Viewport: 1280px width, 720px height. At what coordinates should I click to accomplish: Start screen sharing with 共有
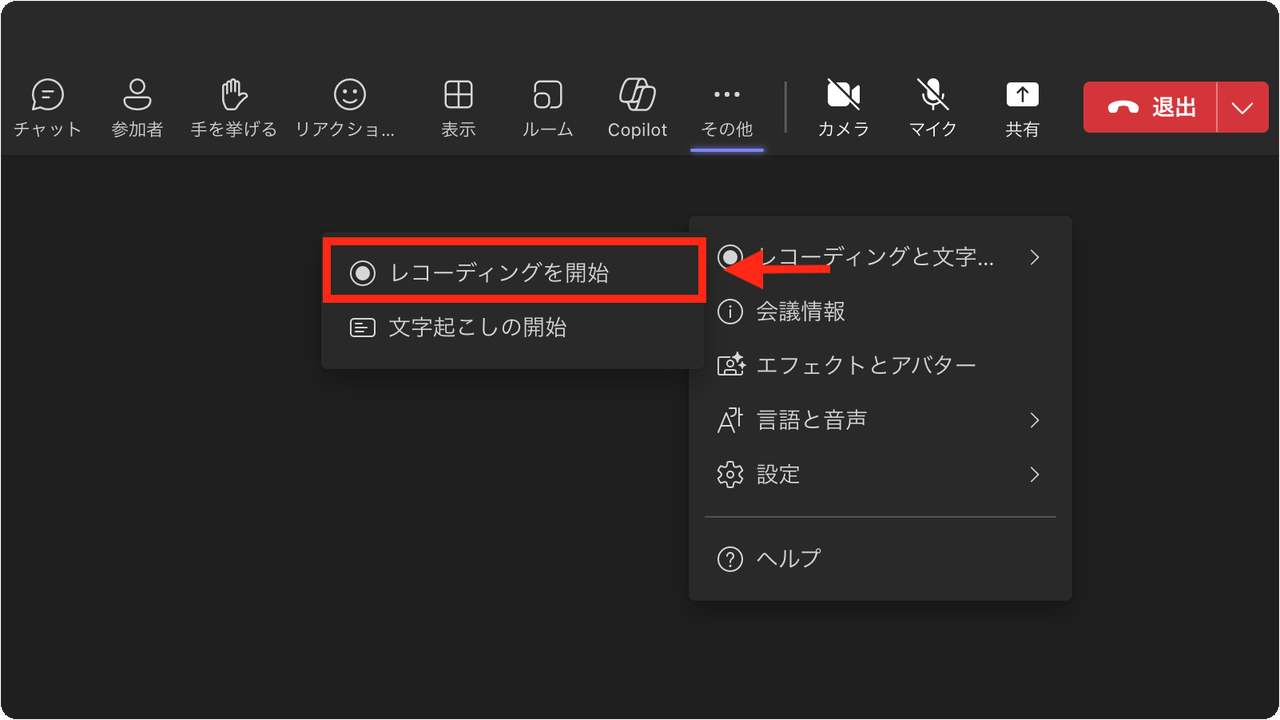pos(1022,108)
